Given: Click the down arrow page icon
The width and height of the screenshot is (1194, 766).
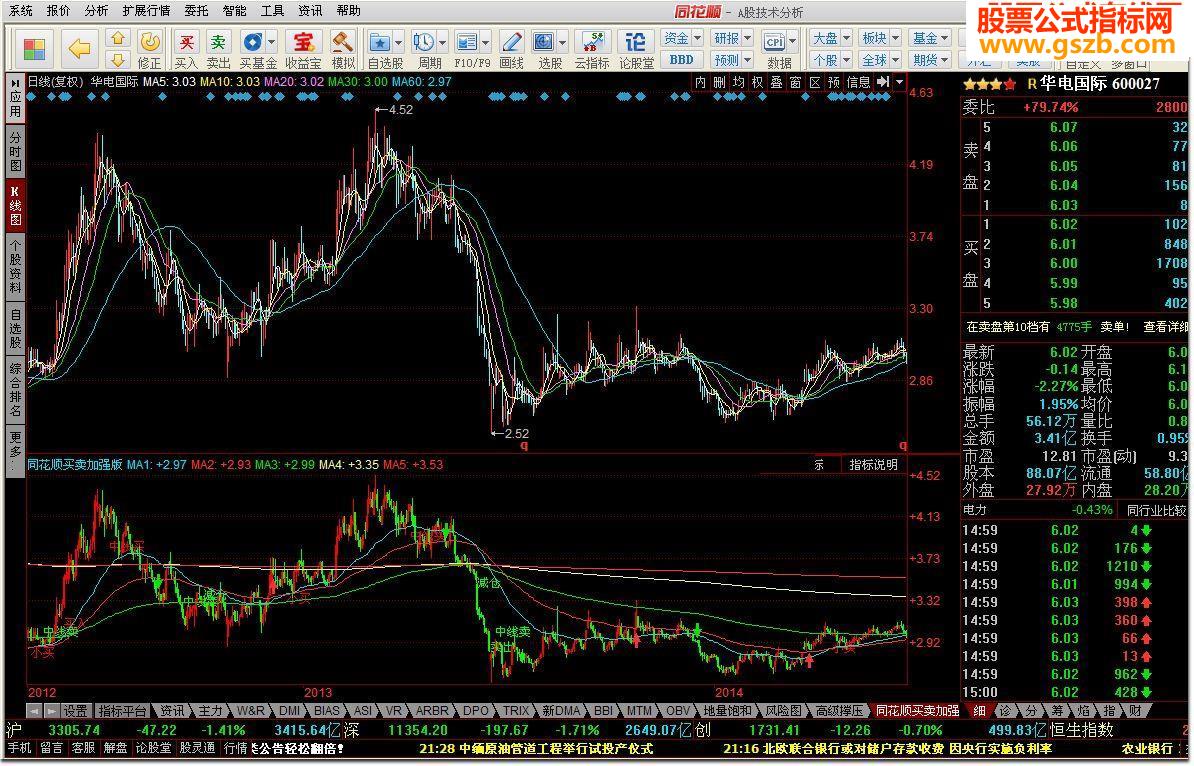Looking at the screenshot, I should tap(117, 59).
